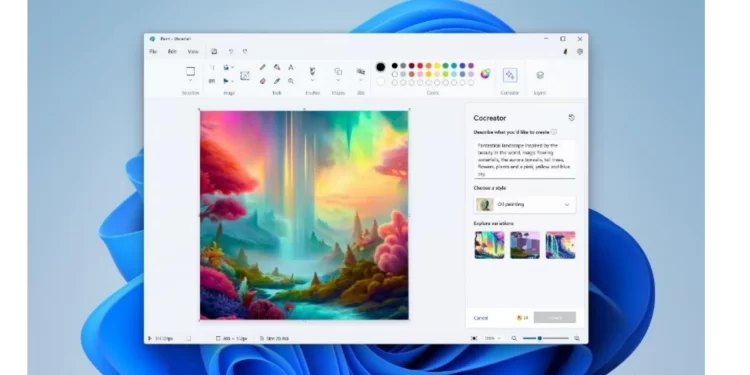Pick the Color picker eyedropper tool
Image resolution: width=750 pixels, height=375 pixels.
(277, 81)
